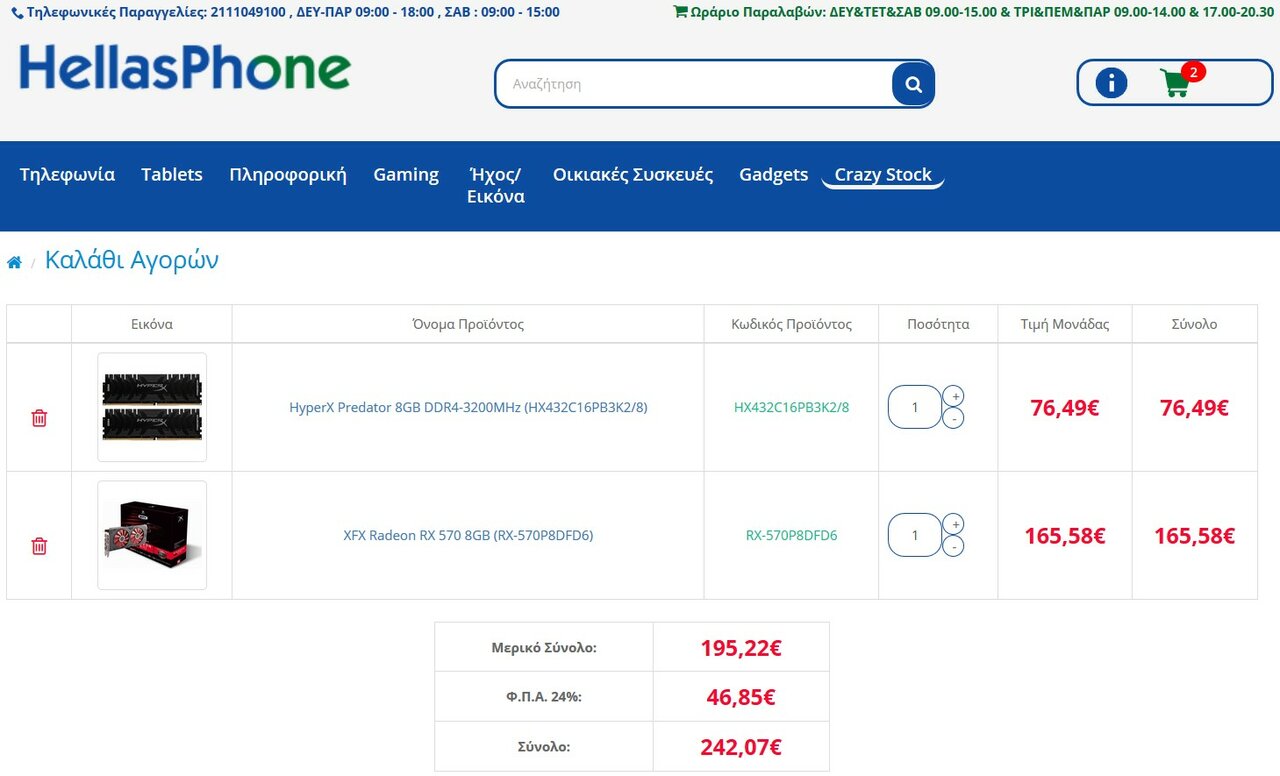Open the Πληροφορική menu

[x=288, y=175]
